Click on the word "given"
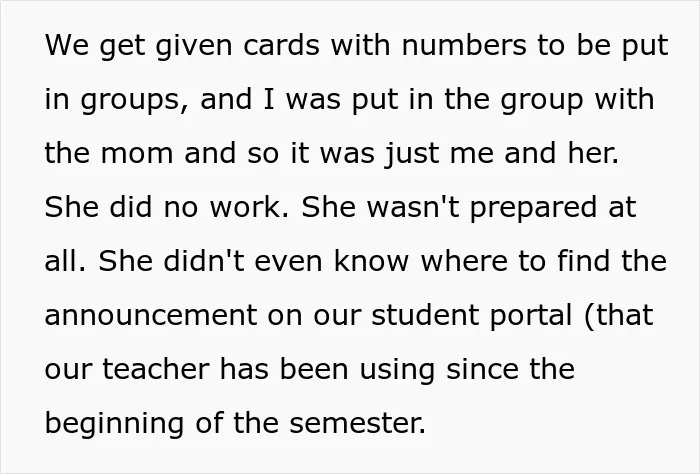Viewport: 700px width, 474px height. click(194, 46)
